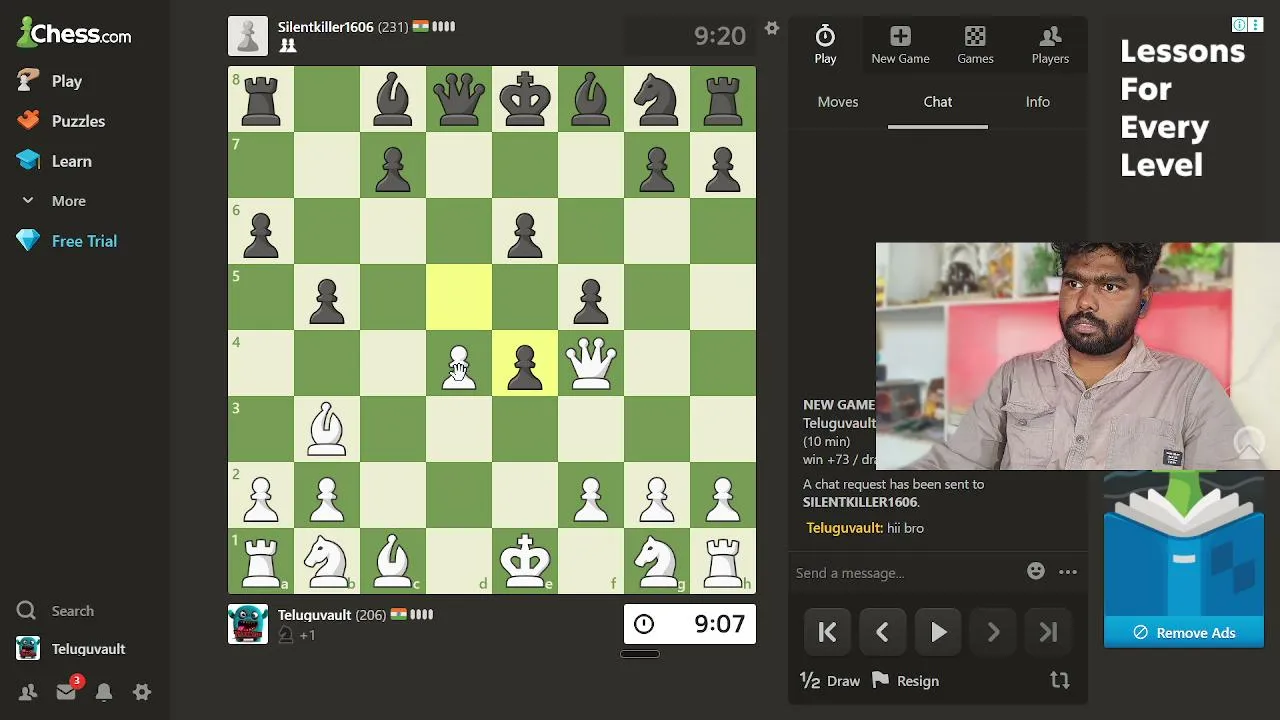Click the black bishop on c8
The image size is (1280, 720).
pyautogui.click(x=393, y=99)
